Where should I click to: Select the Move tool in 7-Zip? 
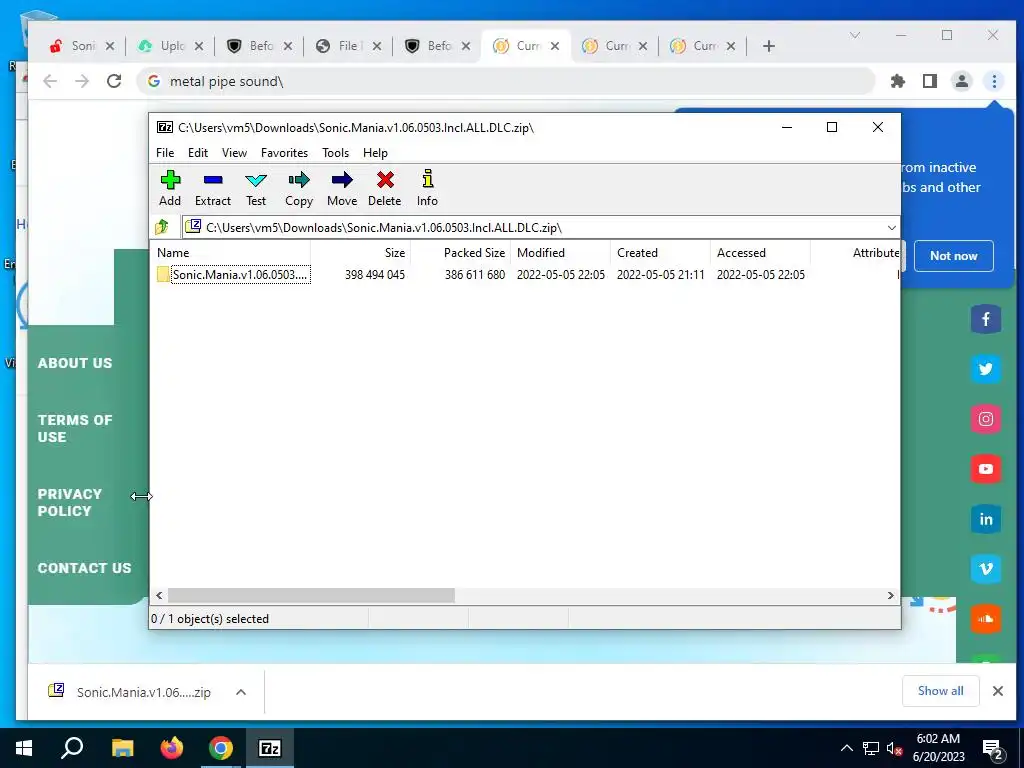click(342, 189)
